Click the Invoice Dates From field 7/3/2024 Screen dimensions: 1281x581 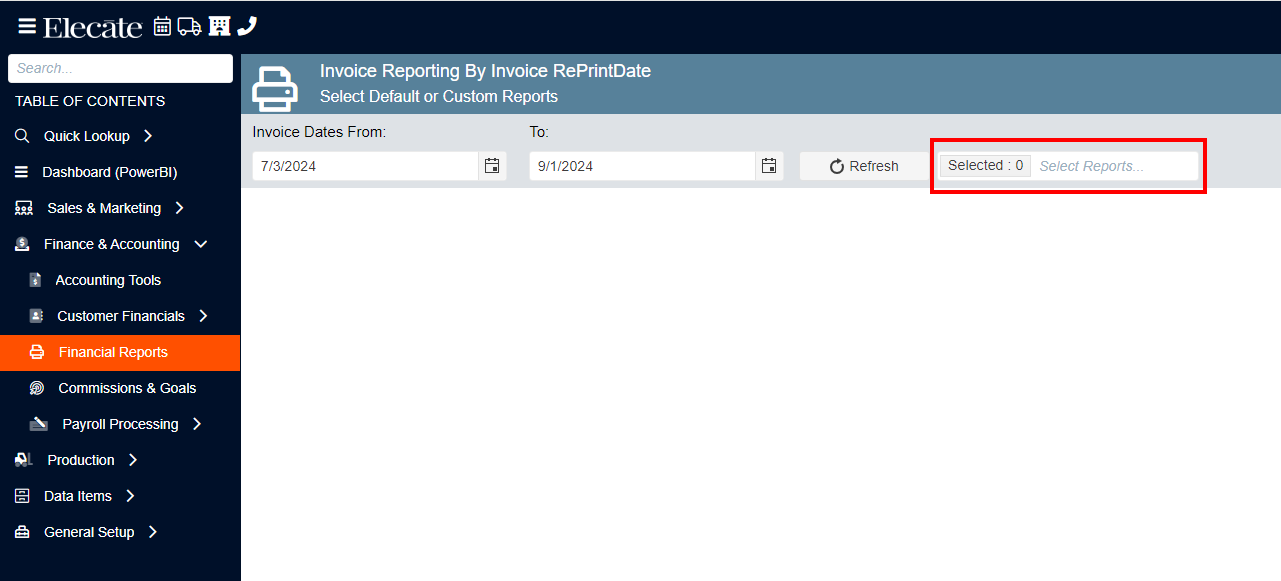(365, 166)
